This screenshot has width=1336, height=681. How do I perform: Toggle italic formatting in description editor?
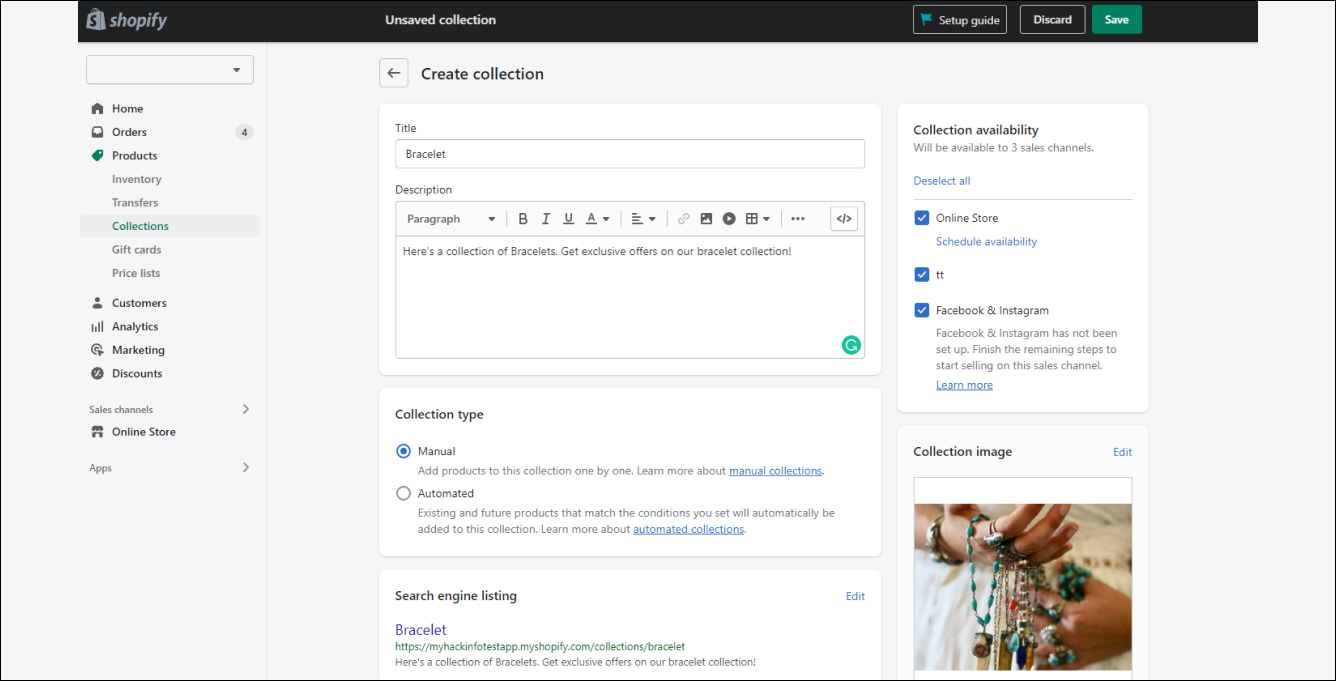546,219
